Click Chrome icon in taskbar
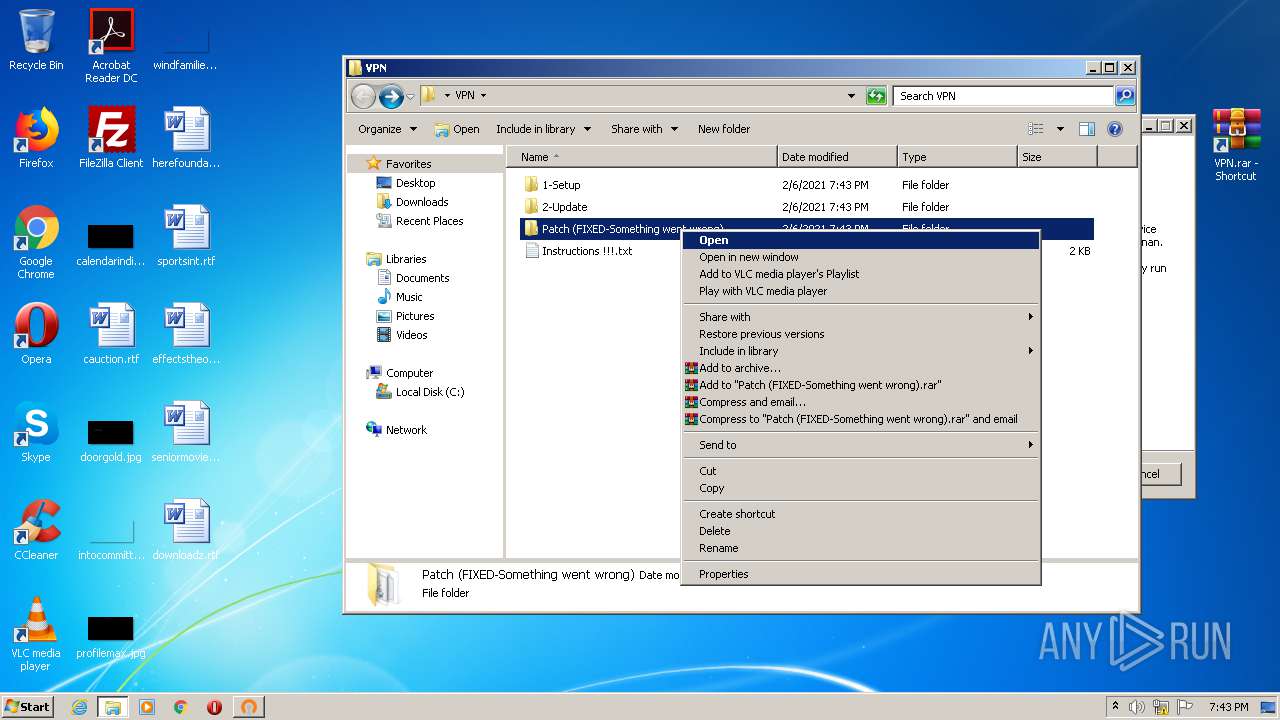Image resolution: width=1280 pixels, height=720 pixels. click(x=181, y=707)
